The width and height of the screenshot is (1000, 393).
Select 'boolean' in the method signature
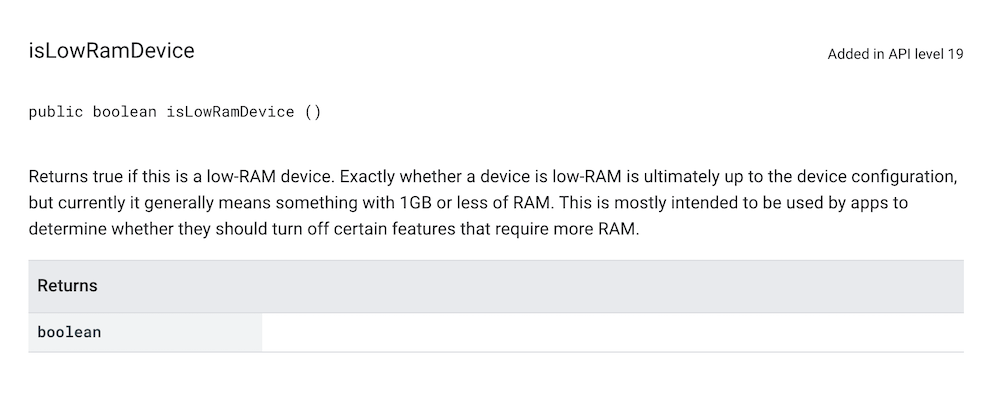pos(125,112)
